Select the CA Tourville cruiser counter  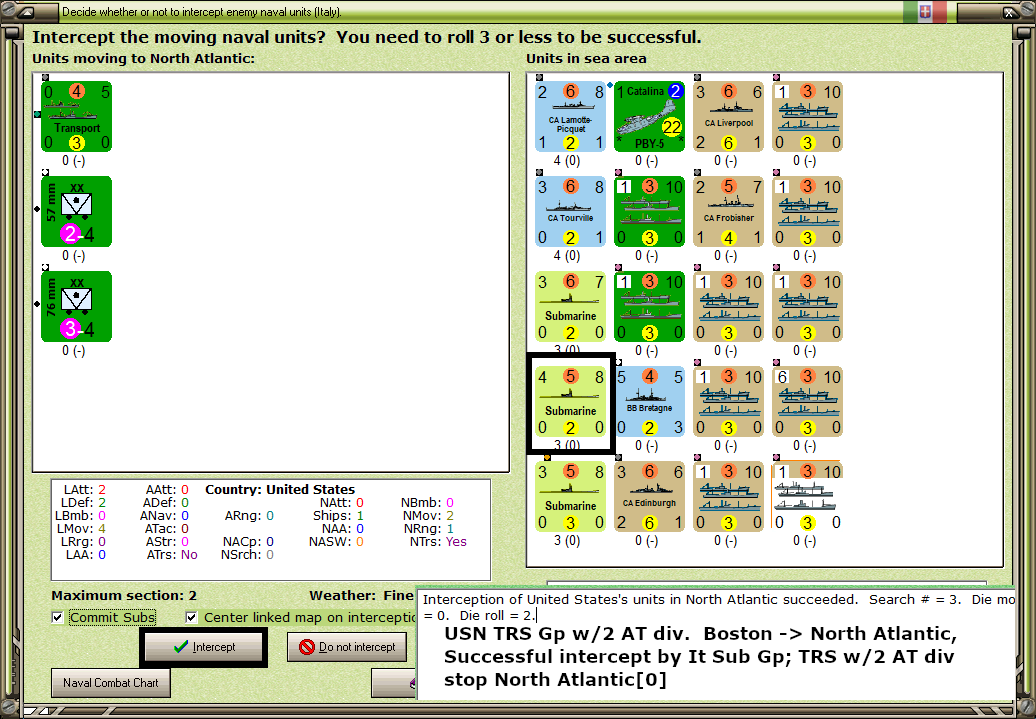click(570, 211)
